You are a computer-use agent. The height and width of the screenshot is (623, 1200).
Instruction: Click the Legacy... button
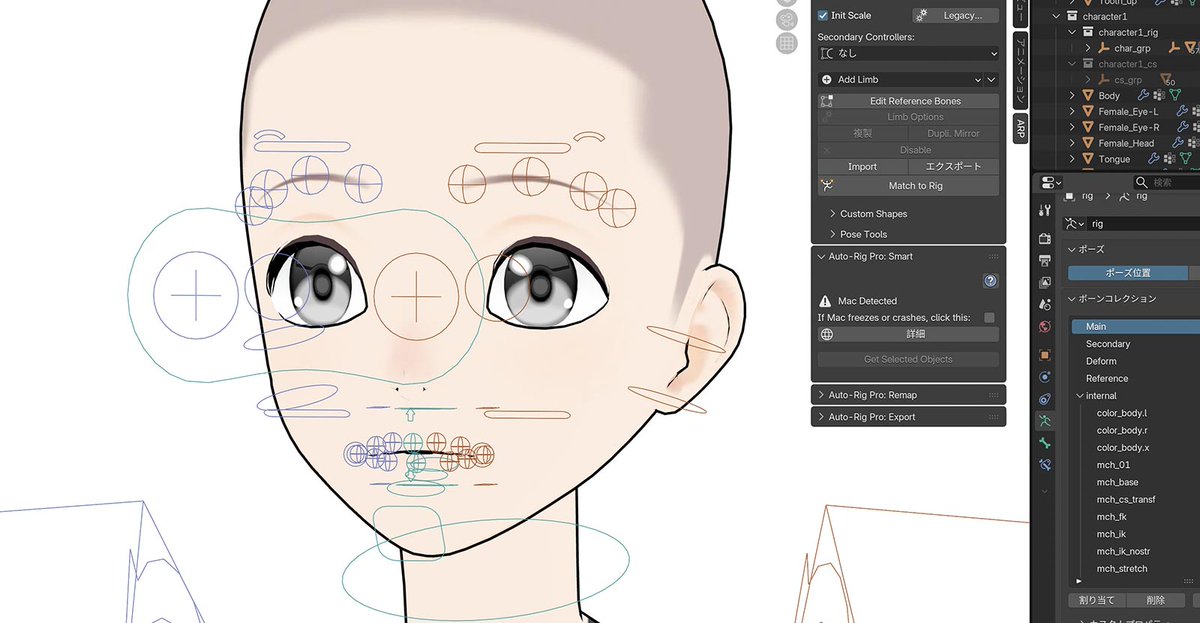[x=955, y=16]
